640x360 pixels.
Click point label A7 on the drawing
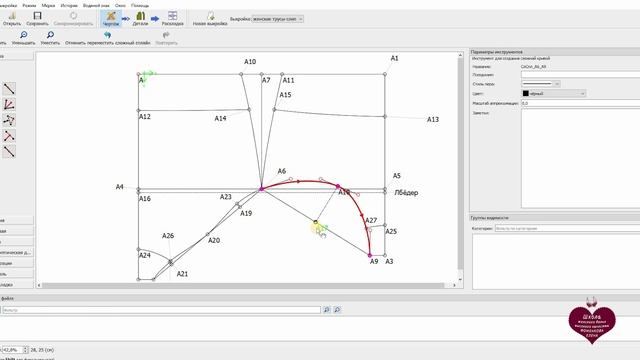(x=266, y=80)
